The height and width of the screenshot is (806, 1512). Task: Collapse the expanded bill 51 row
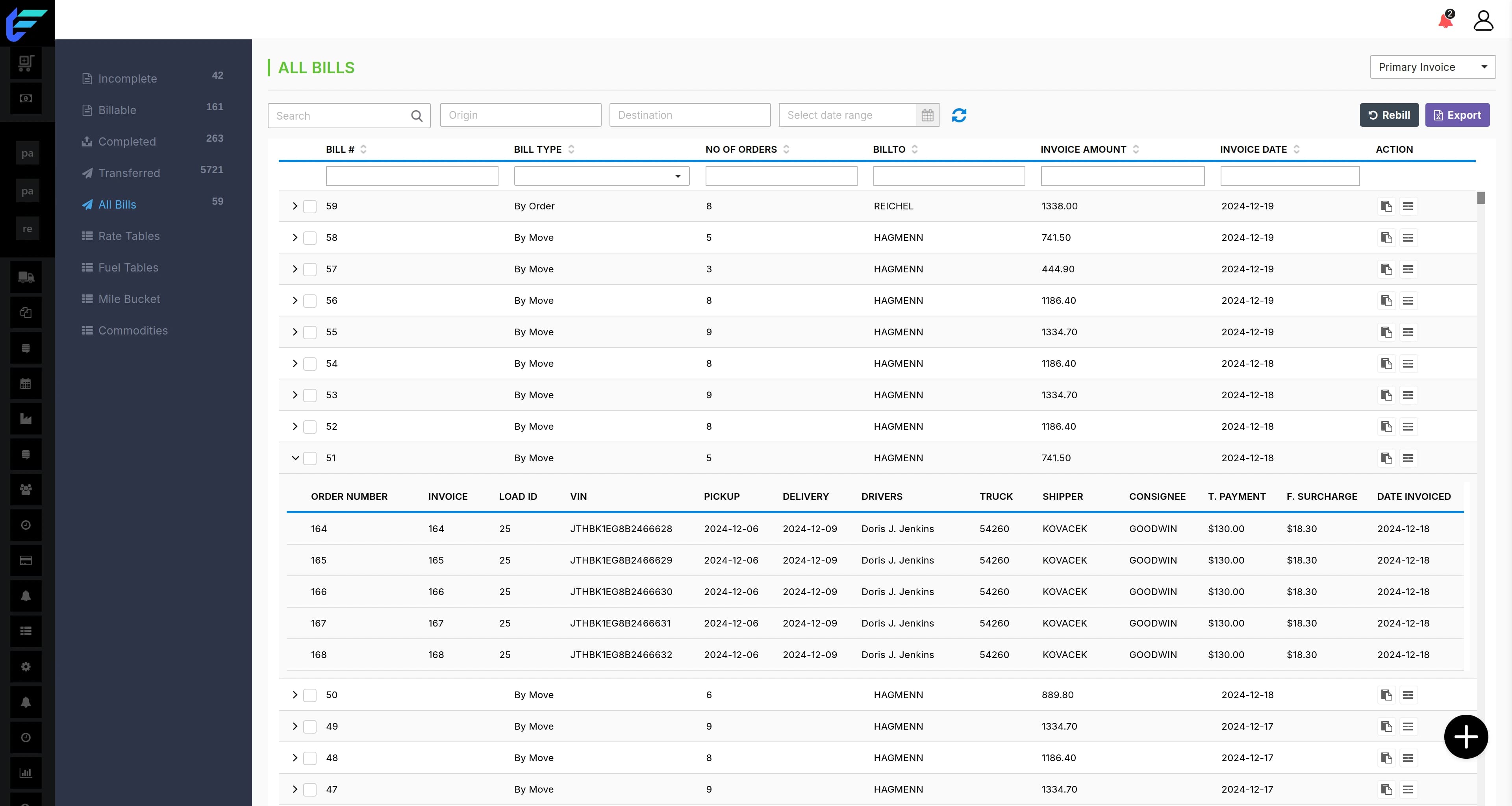click(x=295, y=458)
